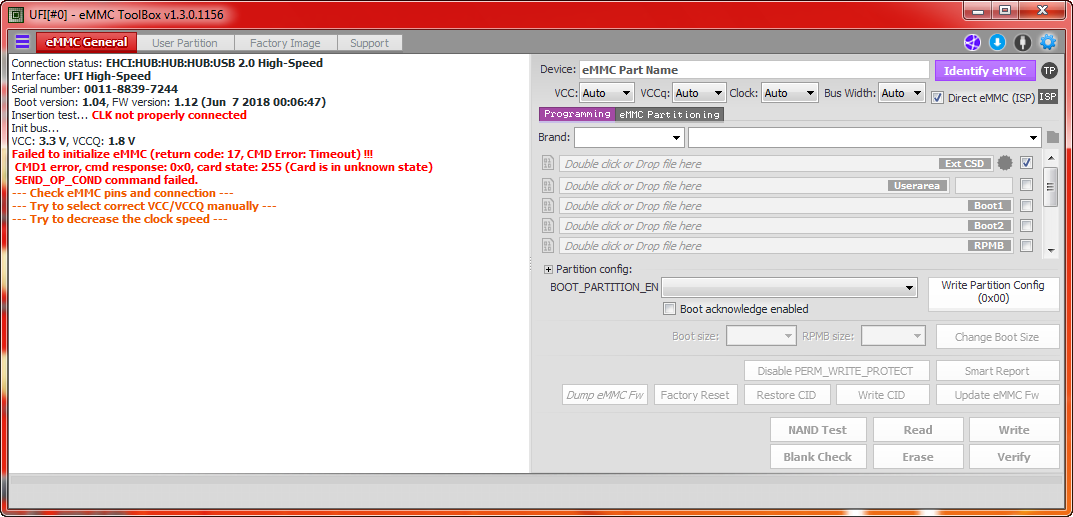
Task: Select the Programming sub-tab
Action: 577,114
